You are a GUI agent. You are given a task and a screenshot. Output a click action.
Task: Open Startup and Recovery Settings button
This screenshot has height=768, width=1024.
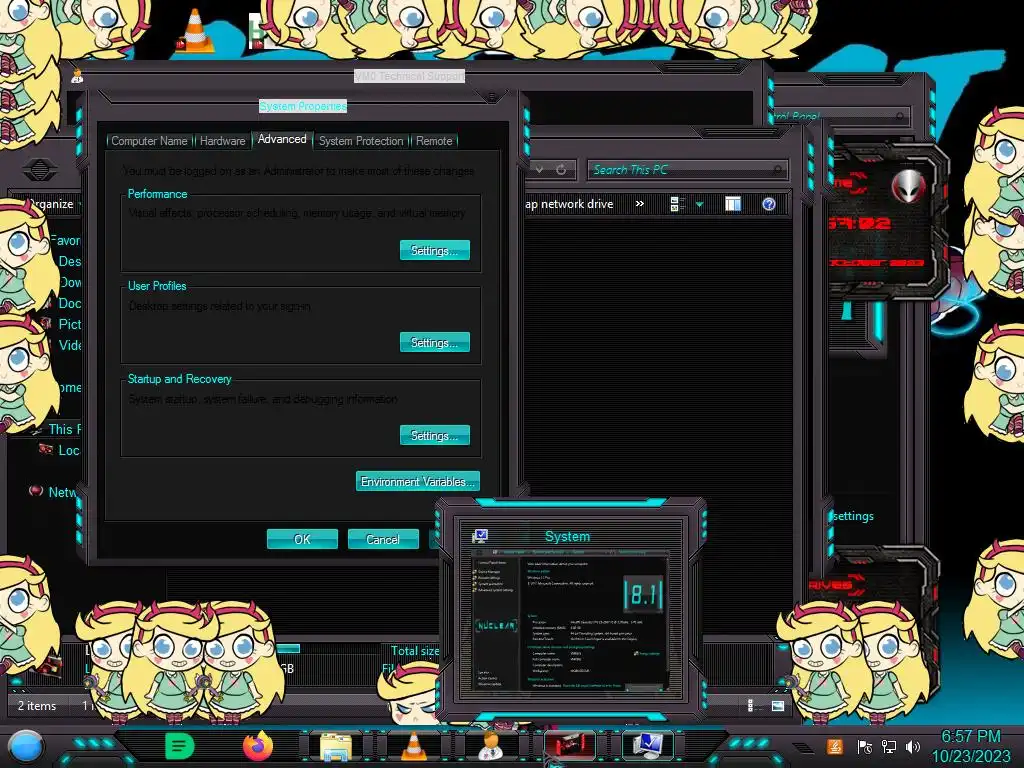pos(434,436)
